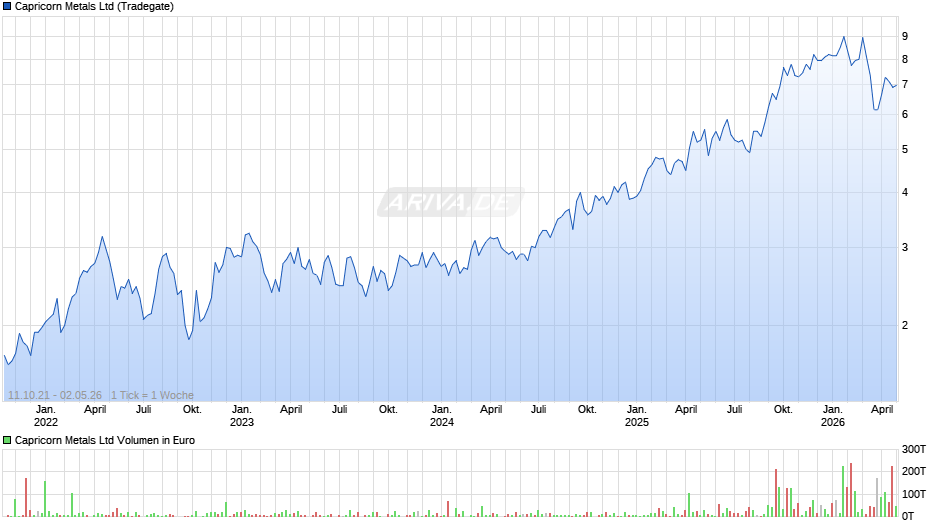
Task: Click the volume axis label 0T
Action: pos(908,516)
